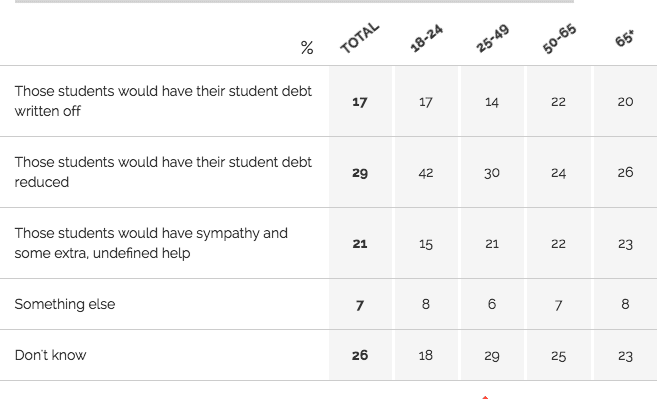Select the 'student debt written off' row label
657x399 pixels.
pyautogui.click(x=163, y=101)
